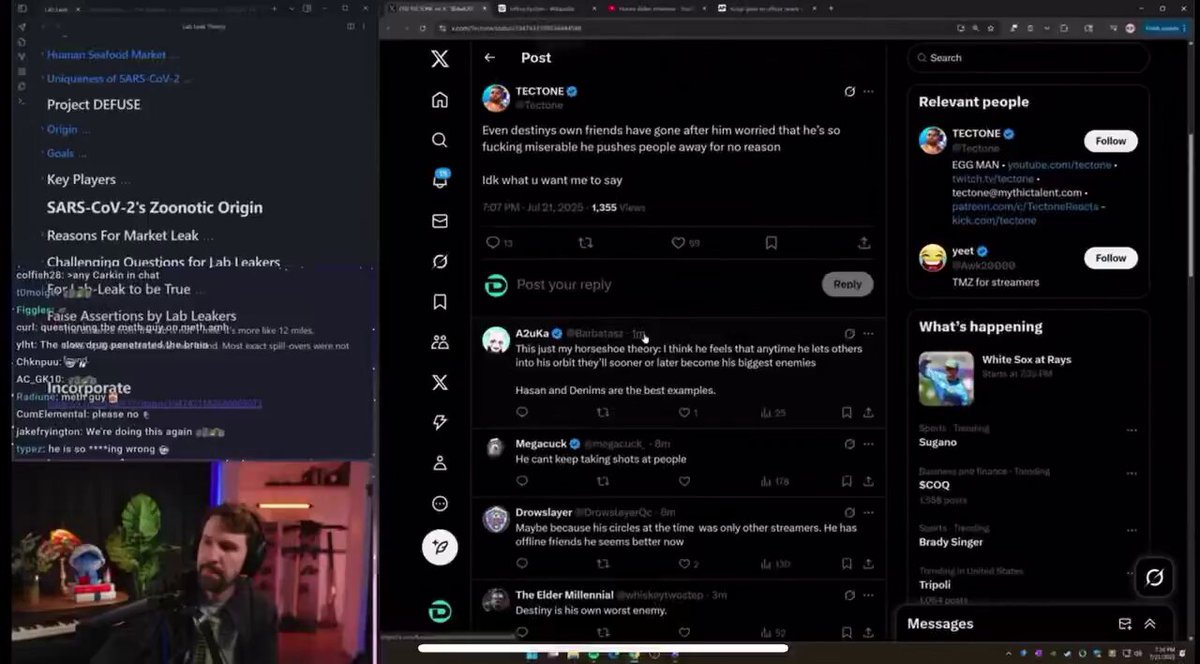
Task: Open more options for $COQ trend
Action: [1131, 472]
